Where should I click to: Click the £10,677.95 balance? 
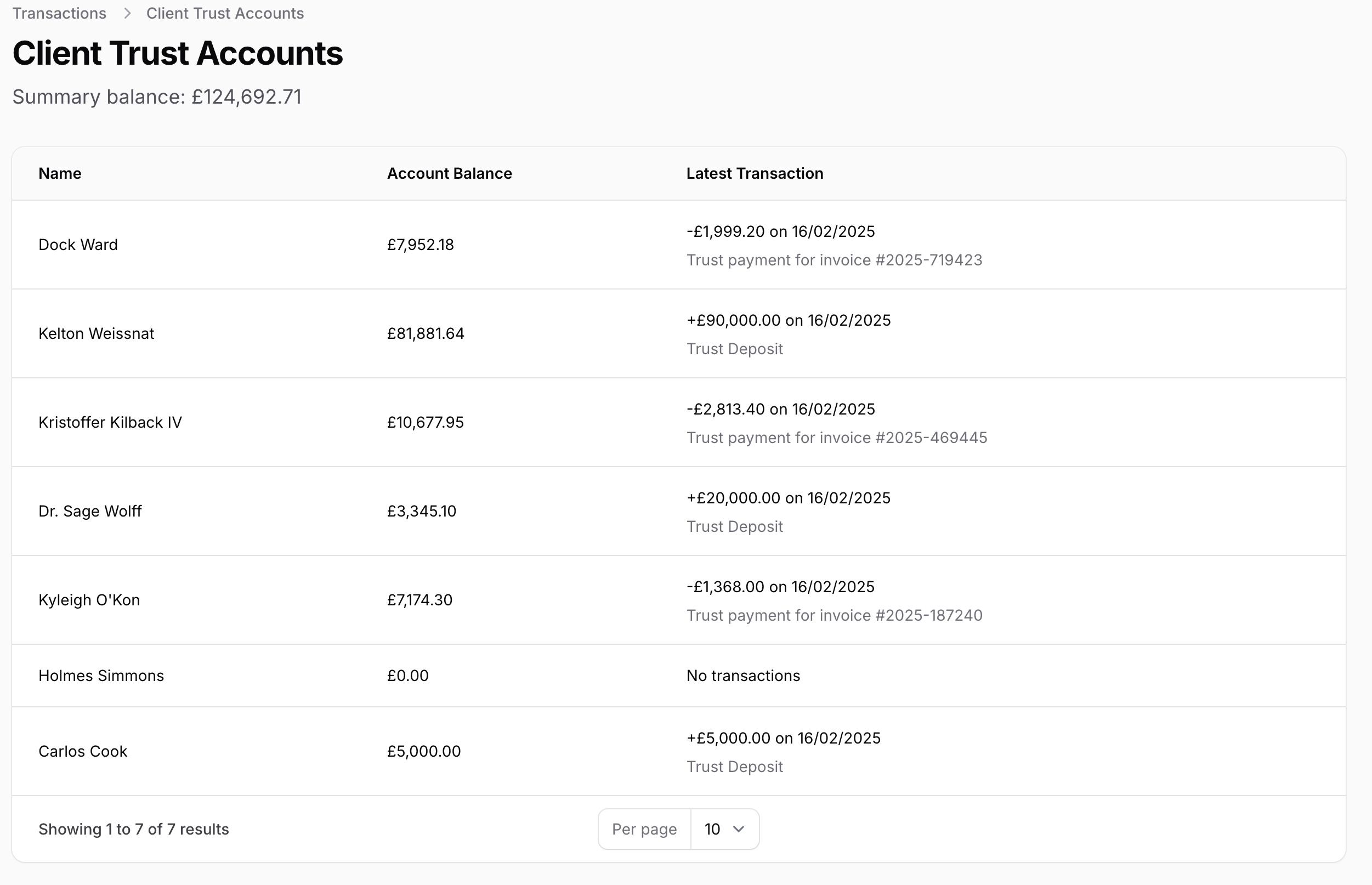pyautogui.click(x=425, y=422)
